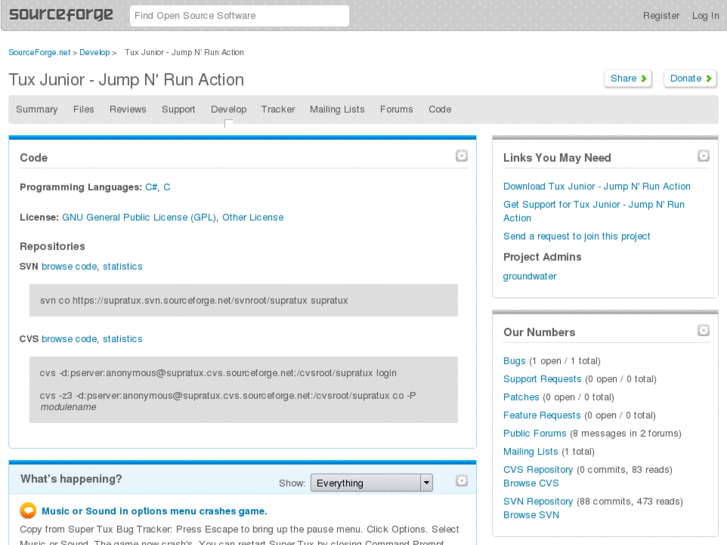Open the GNU General Public License link
727x545 pixels.
[x=139, y=217]
